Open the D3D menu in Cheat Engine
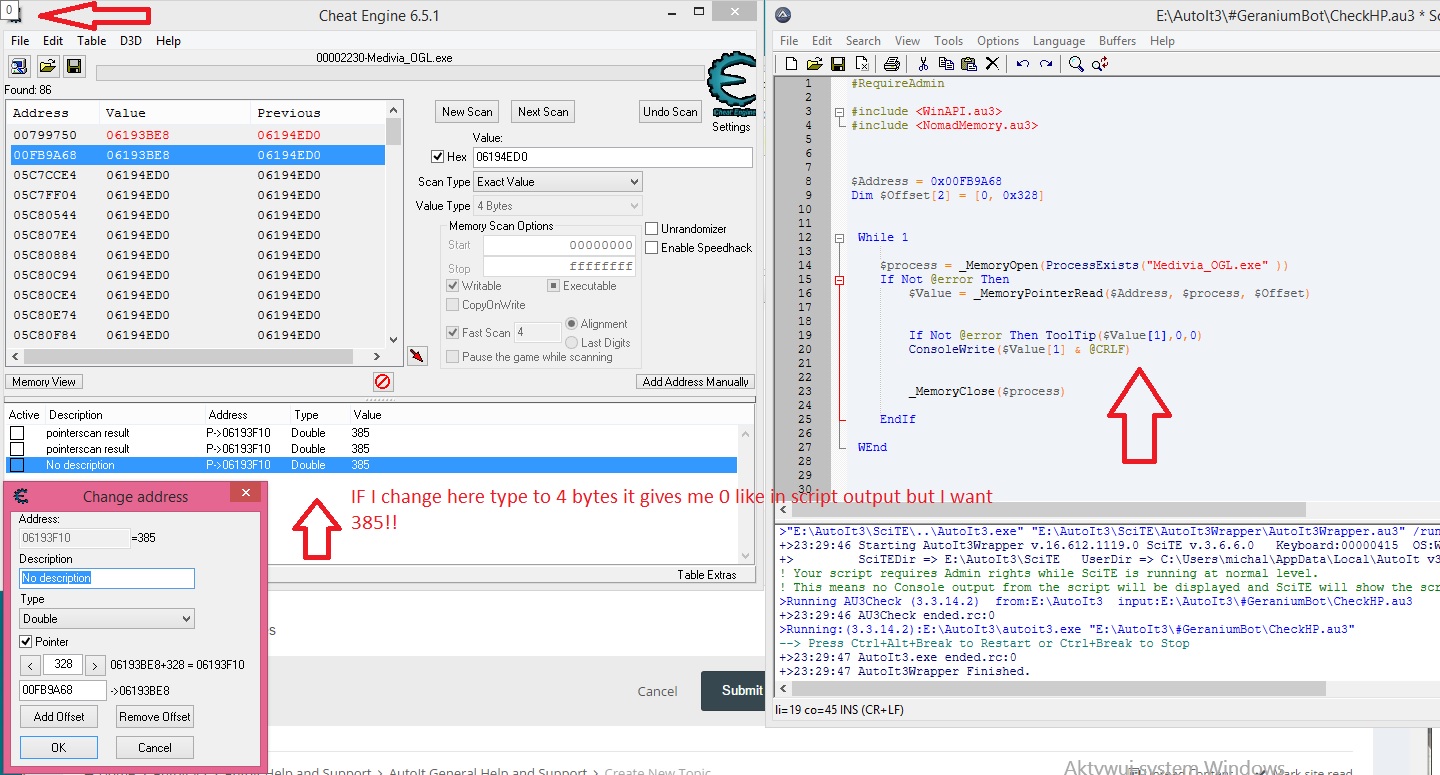1440x775 pixels. (x=131, y=41)
